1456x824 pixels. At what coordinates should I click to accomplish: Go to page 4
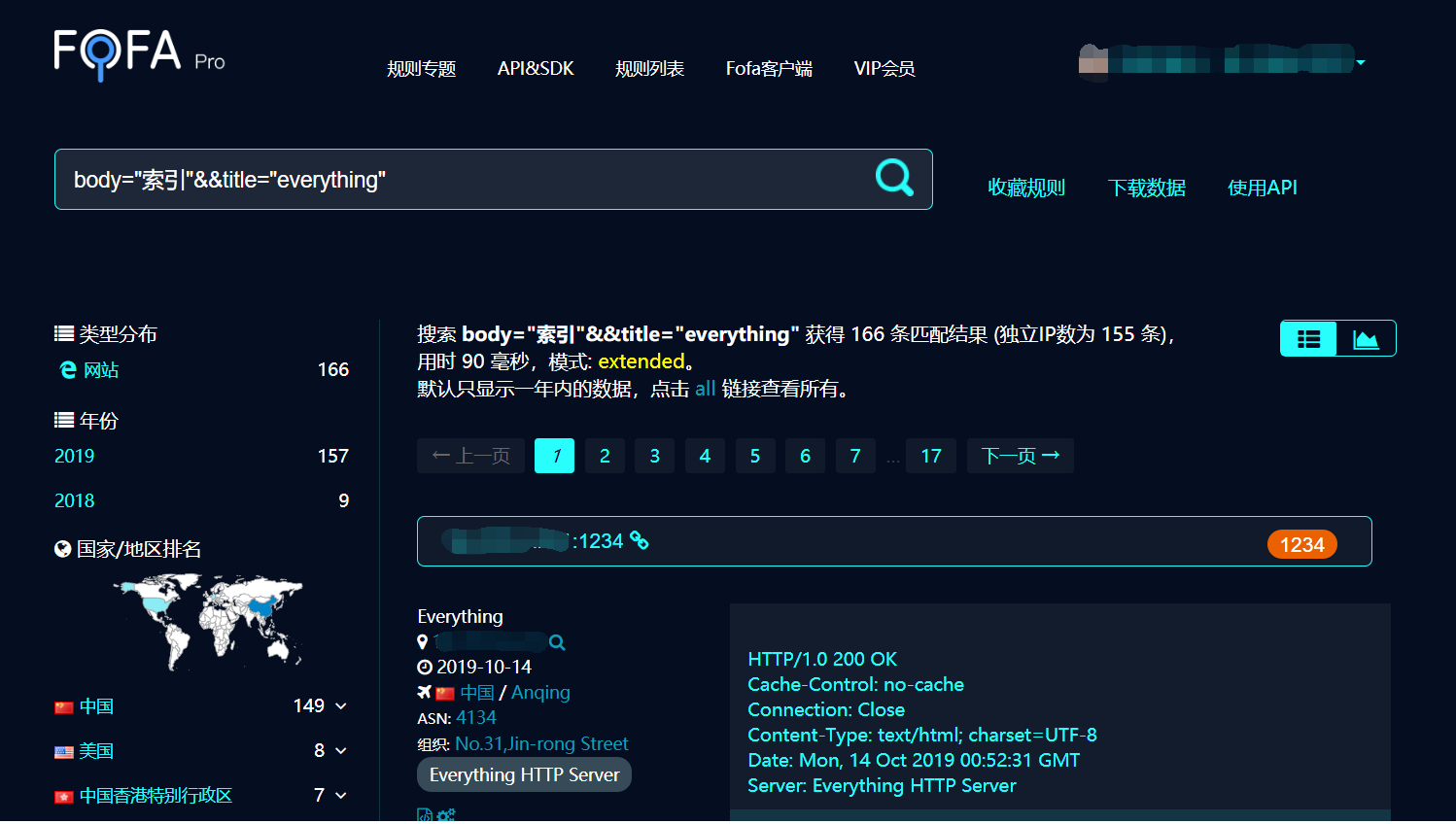pos(705,456)
